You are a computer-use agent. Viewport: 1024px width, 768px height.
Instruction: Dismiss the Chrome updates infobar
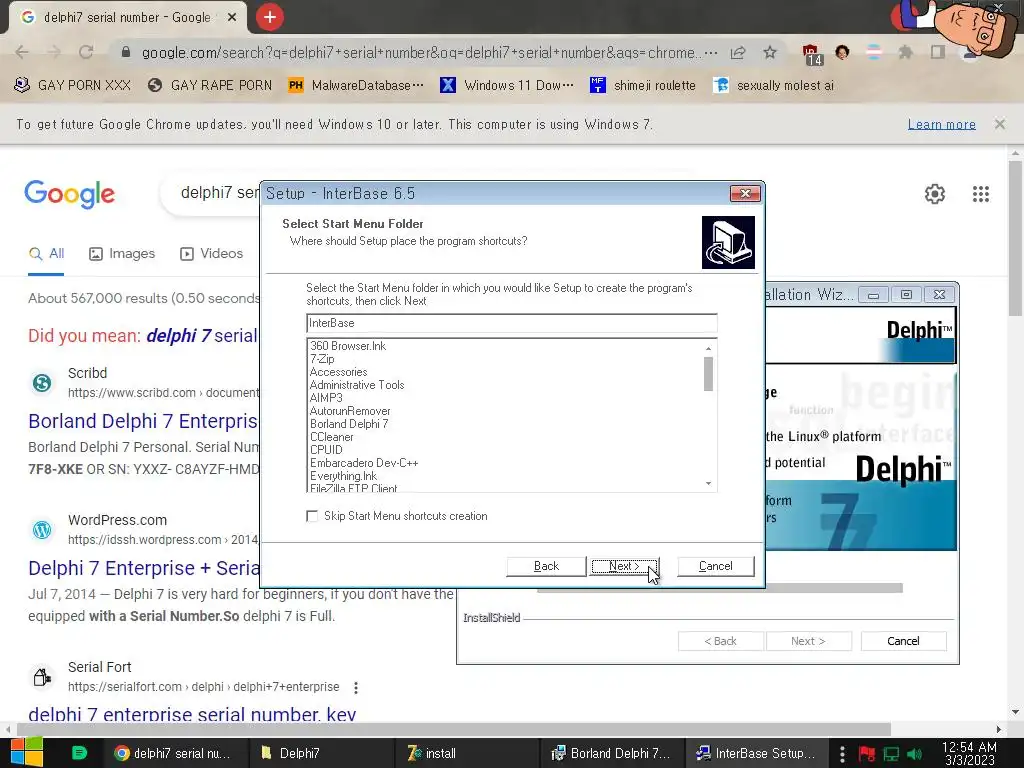pyautogui.click(x=999, y=124)
